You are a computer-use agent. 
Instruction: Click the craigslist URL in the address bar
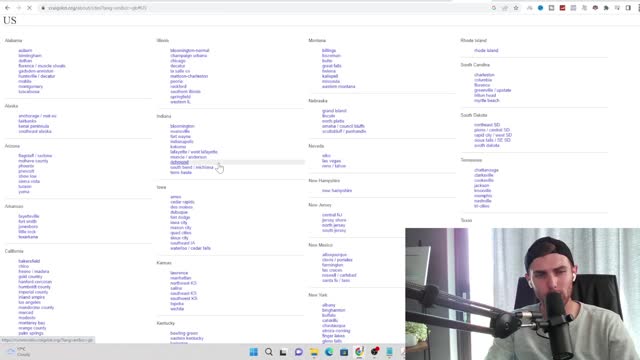(x=97, y=8)
